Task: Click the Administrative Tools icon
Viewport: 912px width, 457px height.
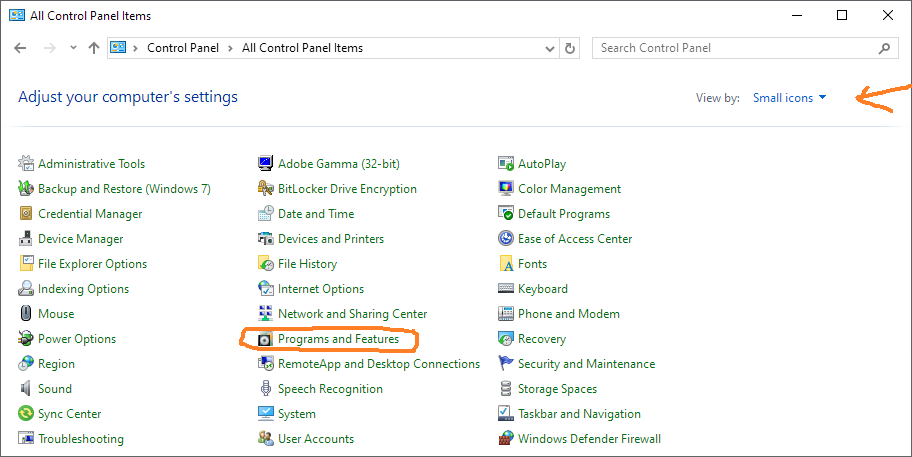Action: [x=26, y=163]
